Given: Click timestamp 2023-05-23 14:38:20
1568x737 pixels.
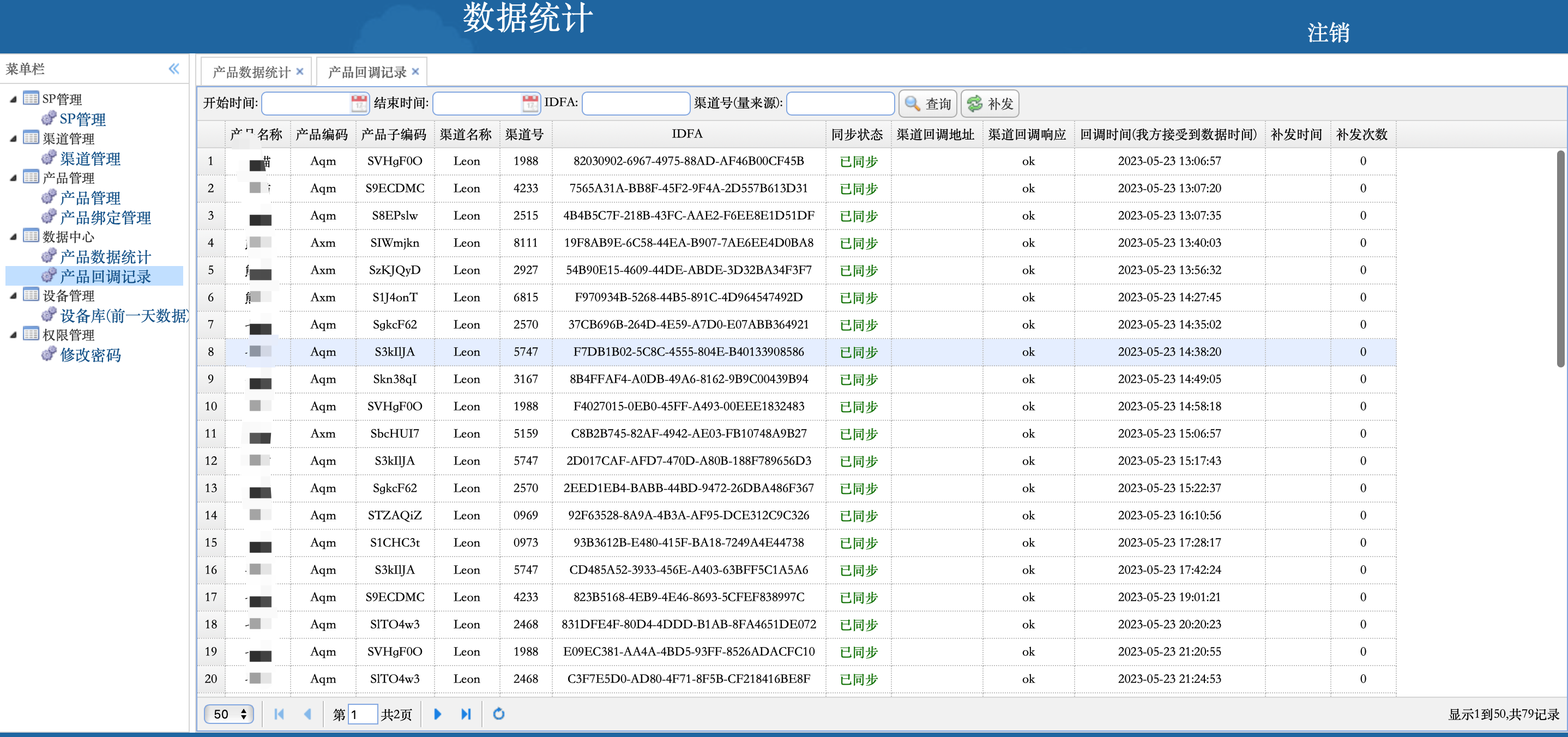Looking at the screenshot, I should click(x=1169, y=351).
